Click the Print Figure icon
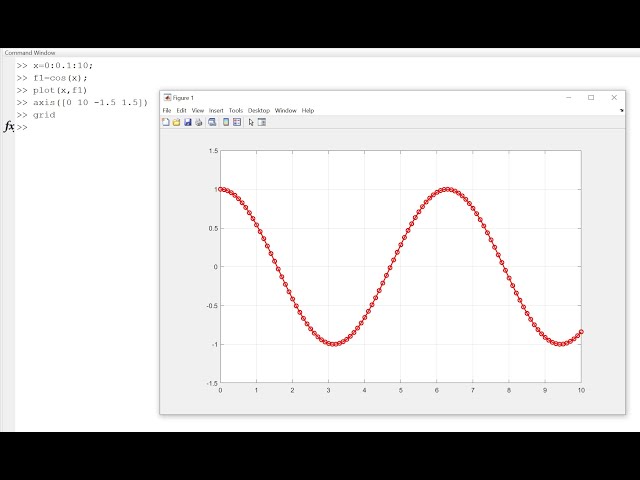 point(198,122)
